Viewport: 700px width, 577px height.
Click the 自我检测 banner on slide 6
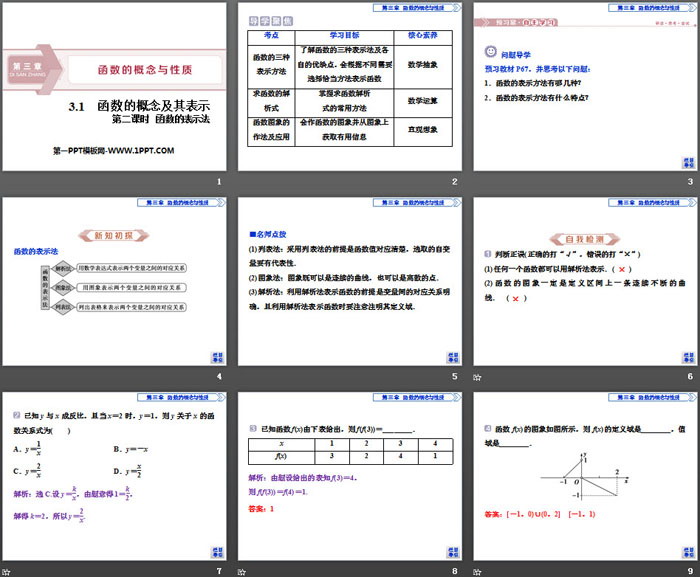pyautogui.click(x=582, y=240)
